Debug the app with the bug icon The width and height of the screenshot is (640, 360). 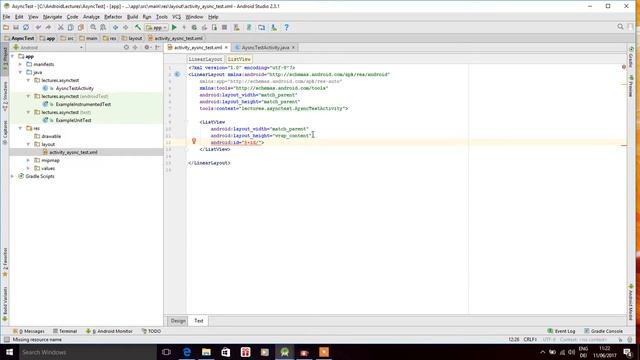point(194,27)
